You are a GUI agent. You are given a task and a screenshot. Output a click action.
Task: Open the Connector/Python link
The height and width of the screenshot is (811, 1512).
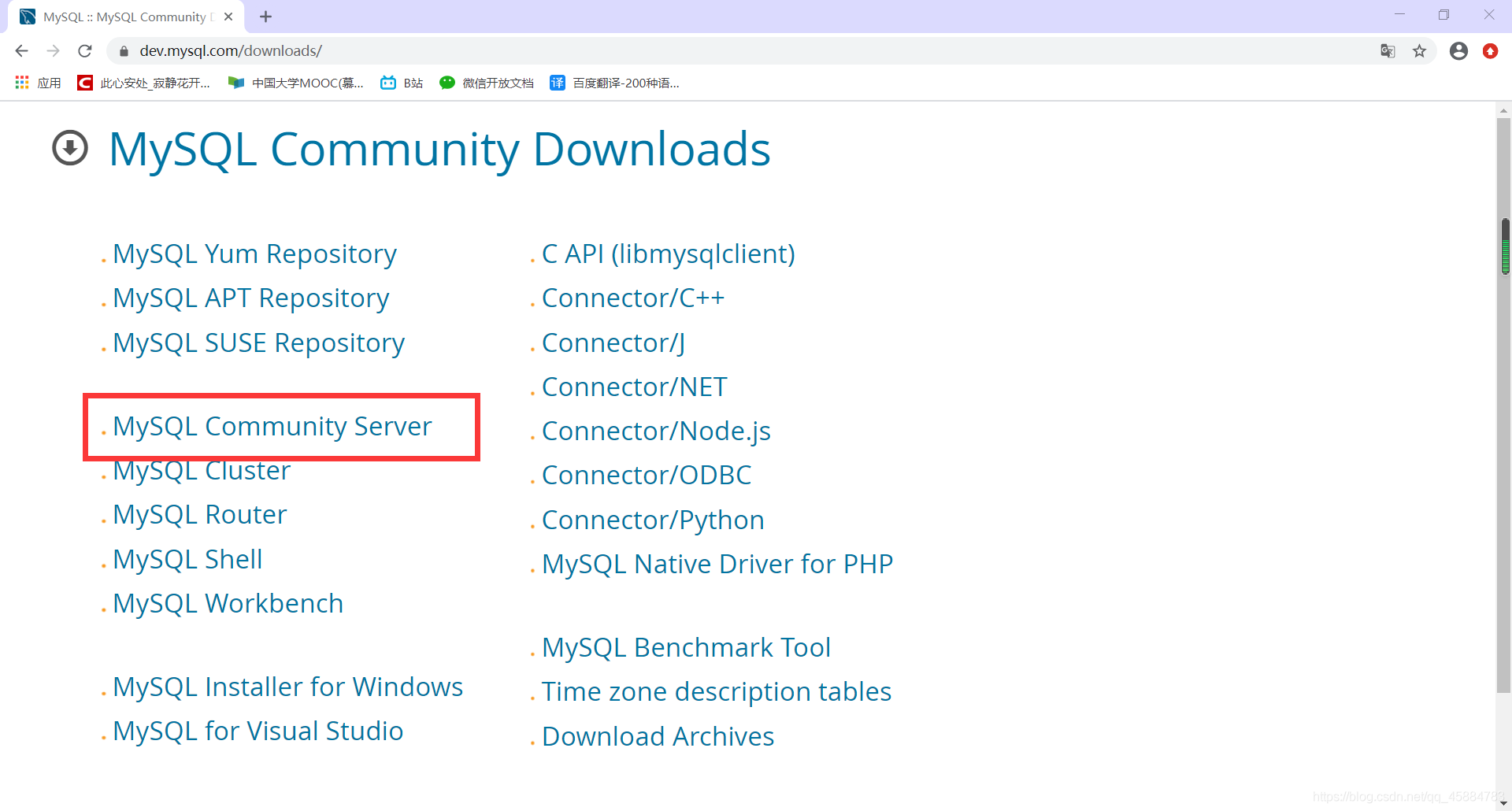[x=654, y=520]
